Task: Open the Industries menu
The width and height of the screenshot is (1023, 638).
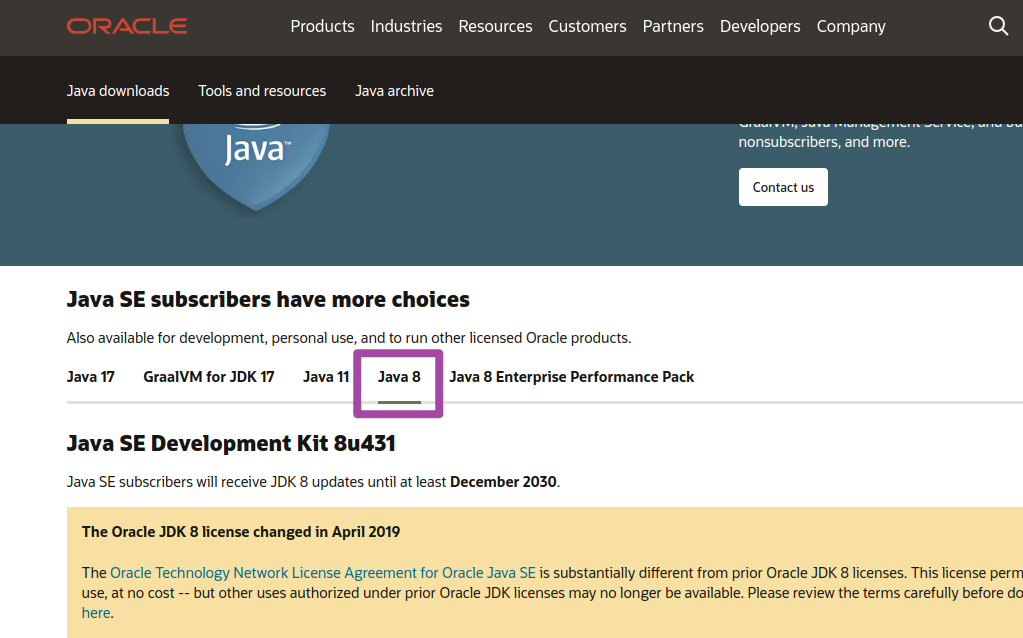Action: pos(406,26)
